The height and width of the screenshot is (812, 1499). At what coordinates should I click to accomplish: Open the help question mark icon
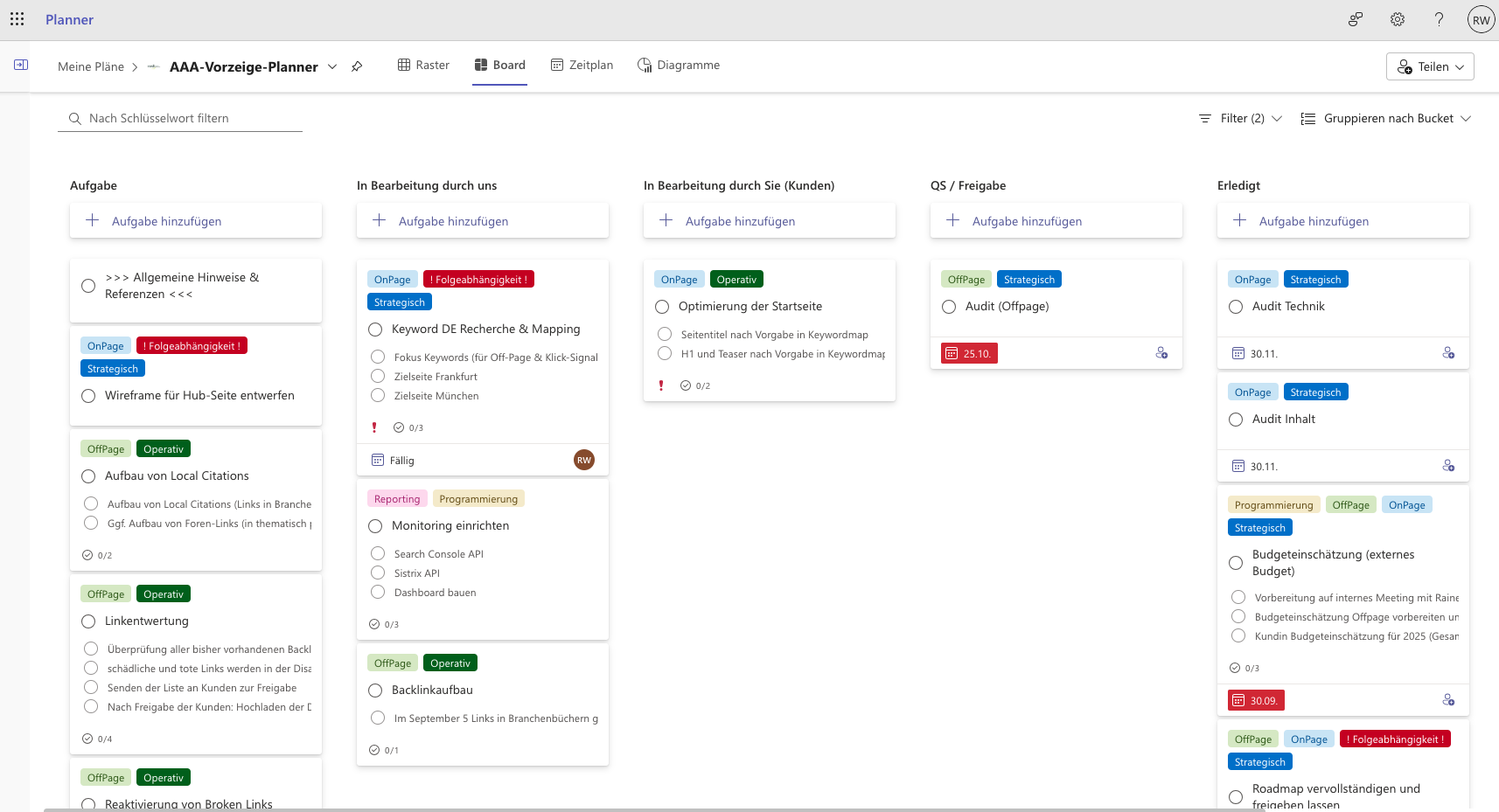pos(1439,19)
